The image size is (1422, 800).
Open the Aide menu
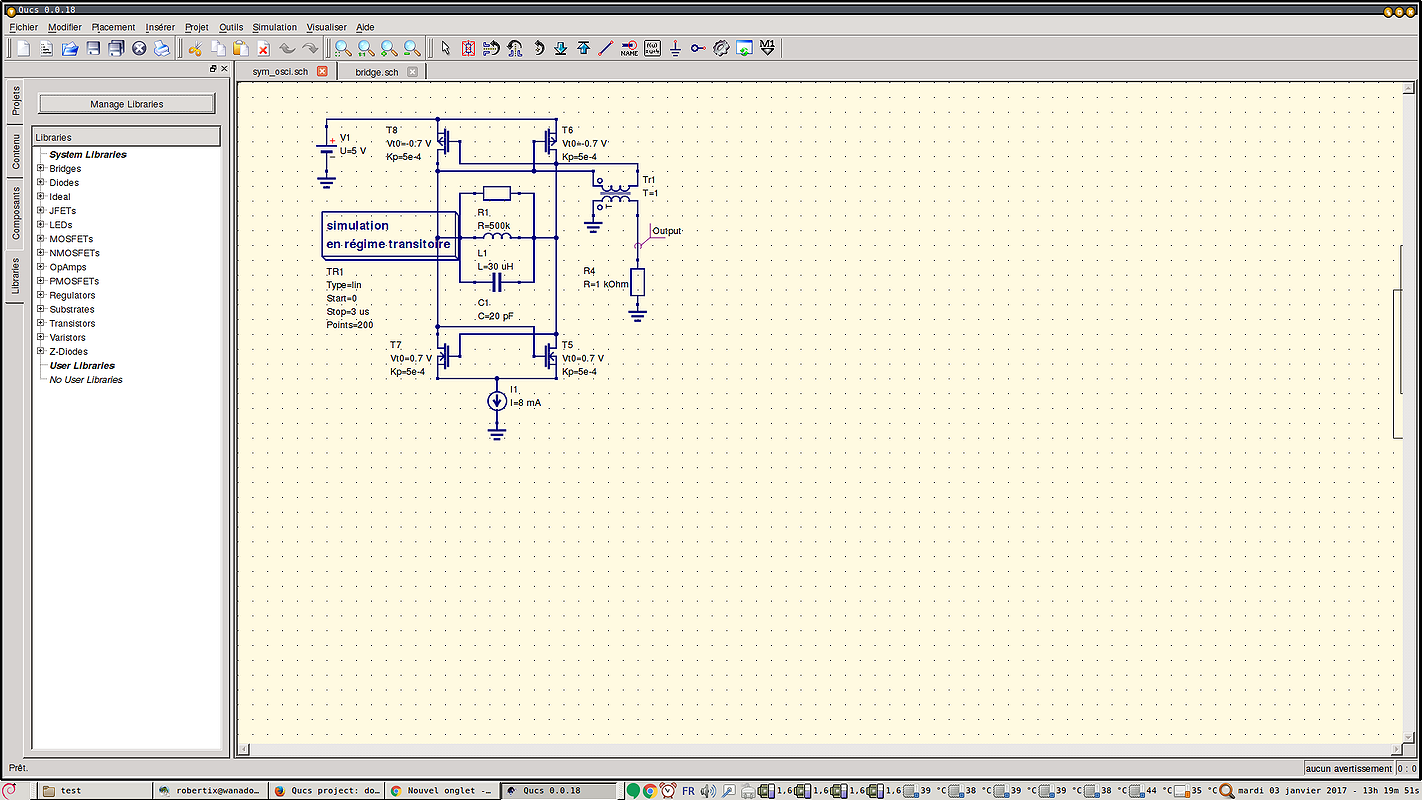(x=365, y=27)
